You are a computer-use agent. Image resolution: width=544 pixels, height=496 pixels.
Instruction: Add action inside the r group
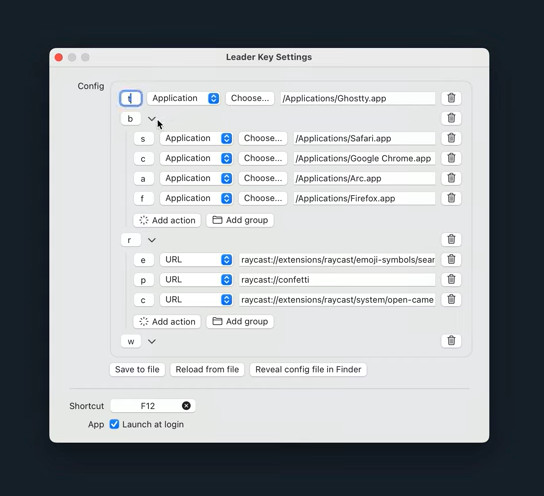pos(167,322)
